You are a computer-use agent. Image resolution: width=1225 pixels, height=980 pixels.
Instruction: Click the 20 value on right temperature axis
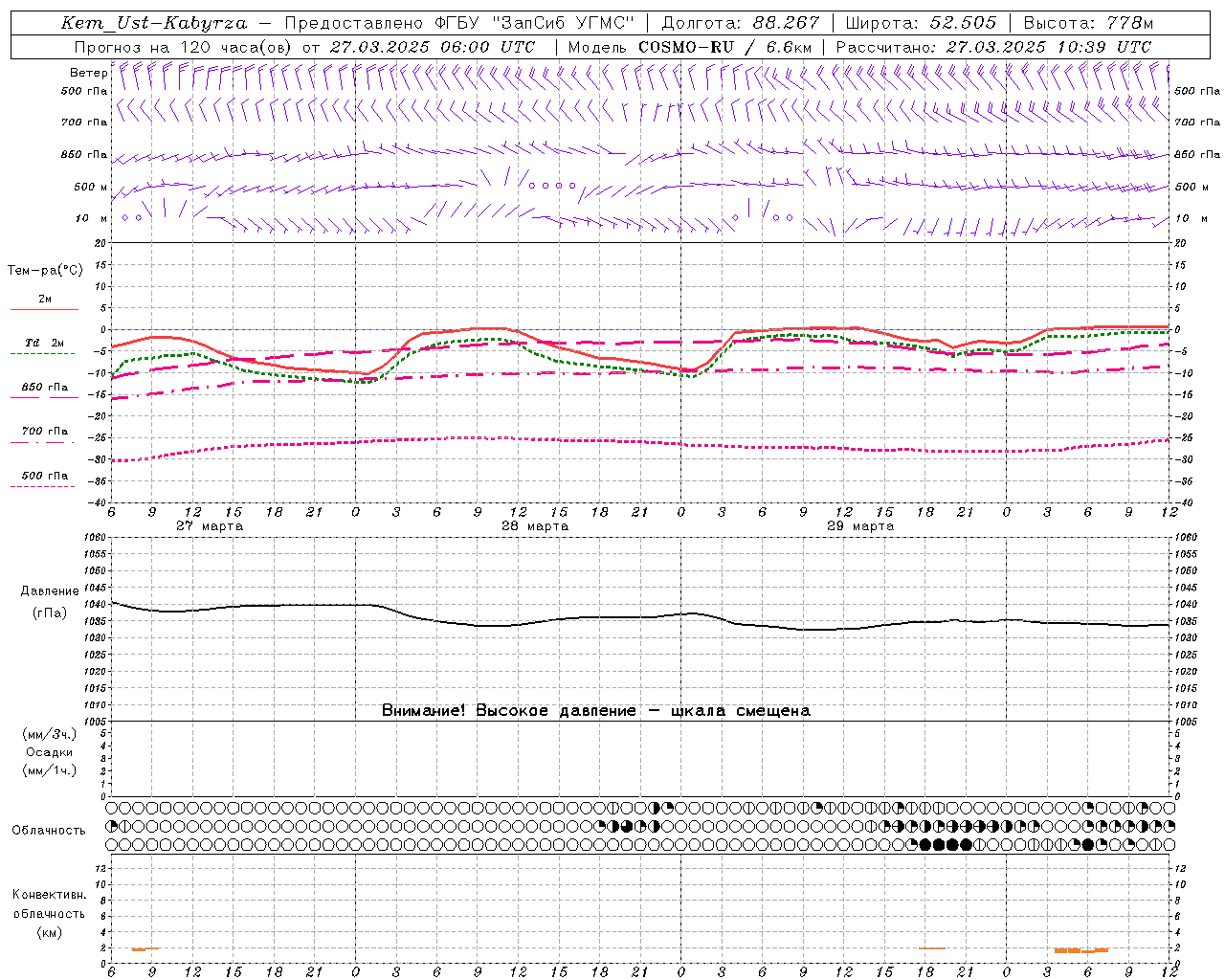click(x=1180, y=243)
